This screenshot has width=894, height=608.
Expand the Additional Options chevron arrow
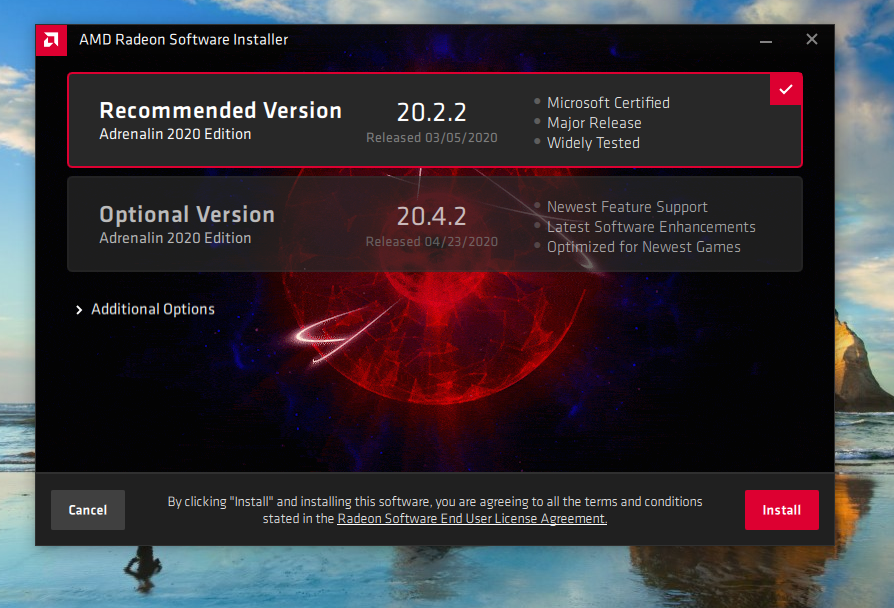(79, 310)
